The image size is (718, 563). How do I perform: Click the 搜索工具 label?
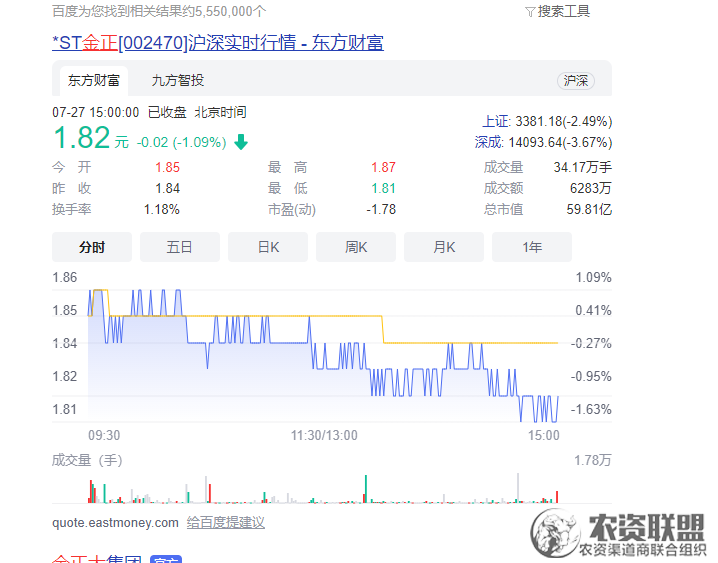pyautogui.click(x=564, y=11)
